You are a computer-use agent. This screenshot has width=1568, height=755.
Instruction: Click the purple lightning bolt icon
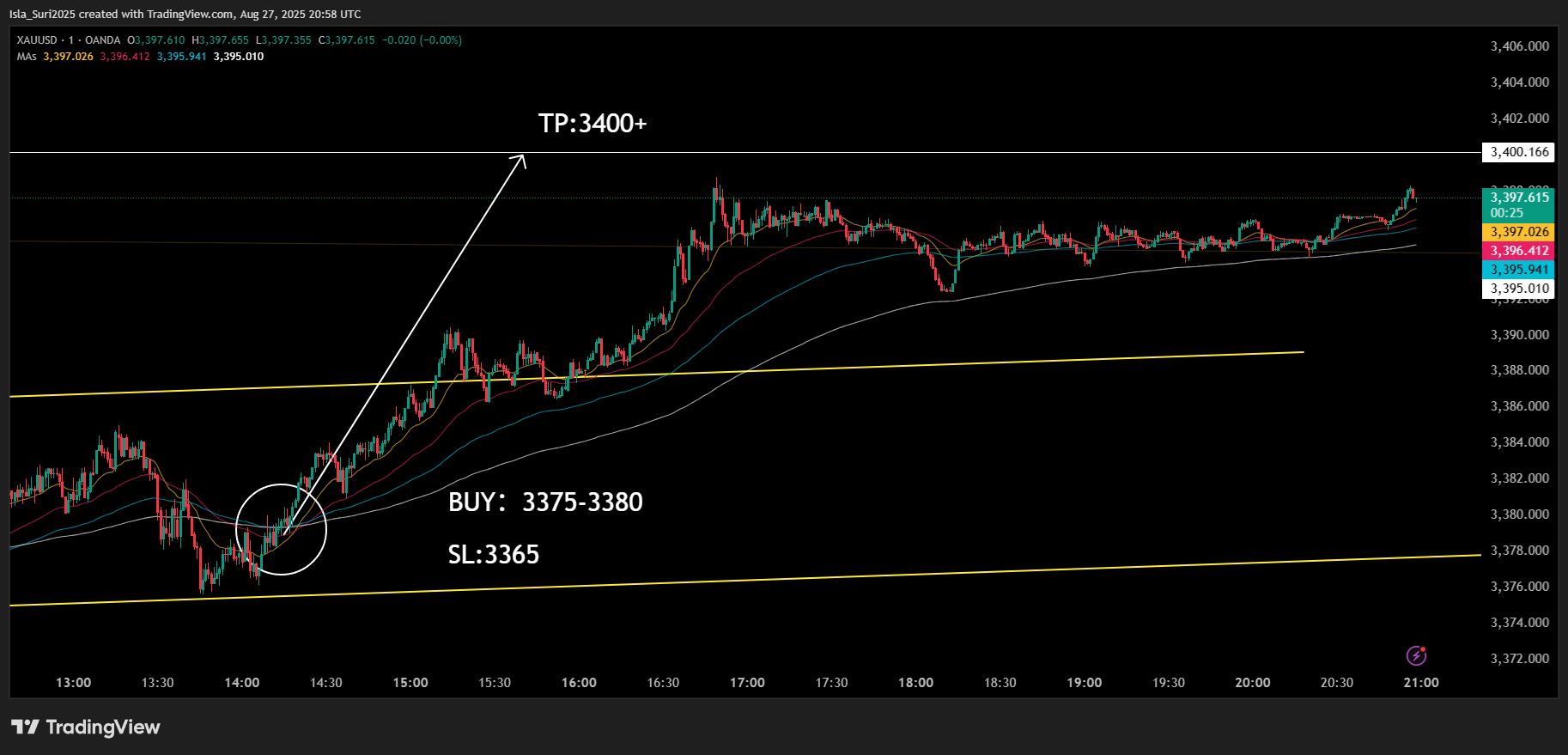[x=1416, y=656]
